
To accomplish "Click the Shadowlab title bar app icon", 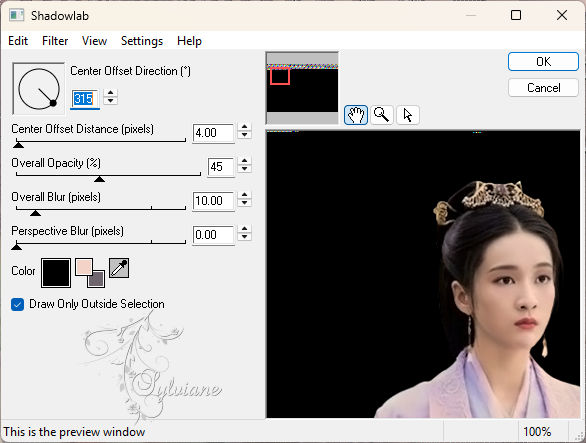I will click(x=16, y=15).
